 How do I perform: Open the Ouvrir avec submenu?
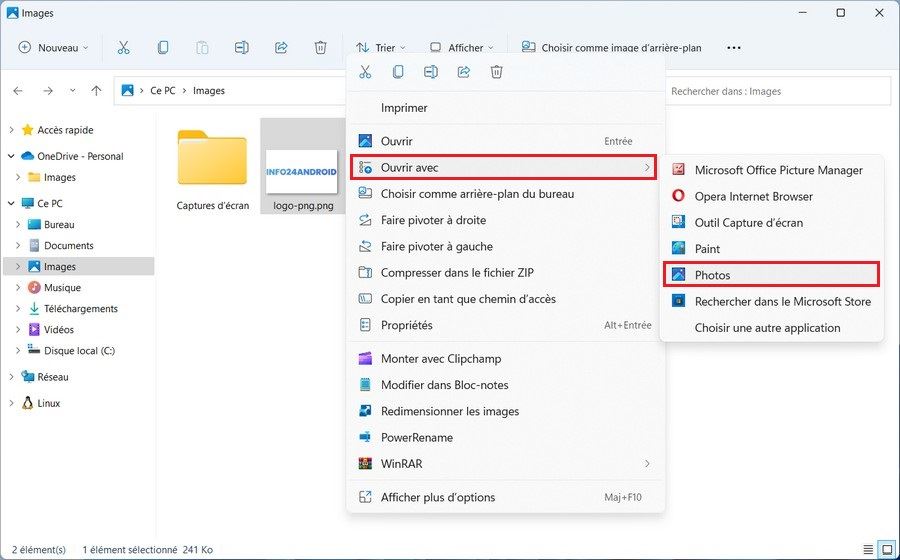pyautogui.click(x=503, y=168)
